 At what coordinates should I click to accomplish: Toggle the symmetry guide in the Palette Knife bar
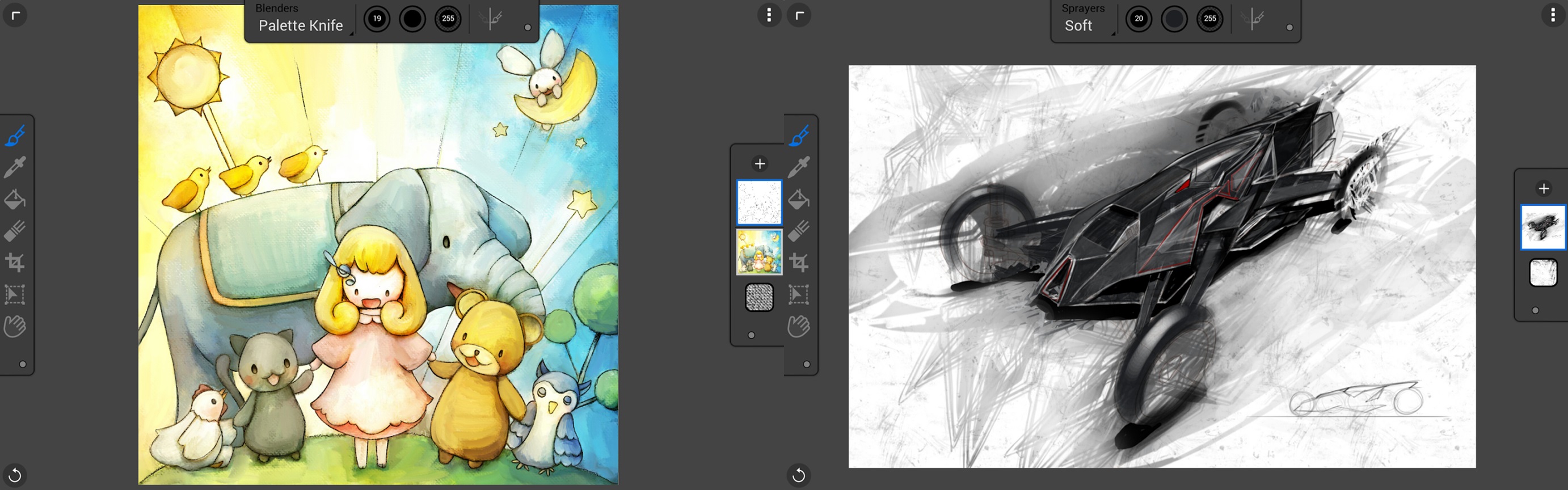(x=491, y=19)
